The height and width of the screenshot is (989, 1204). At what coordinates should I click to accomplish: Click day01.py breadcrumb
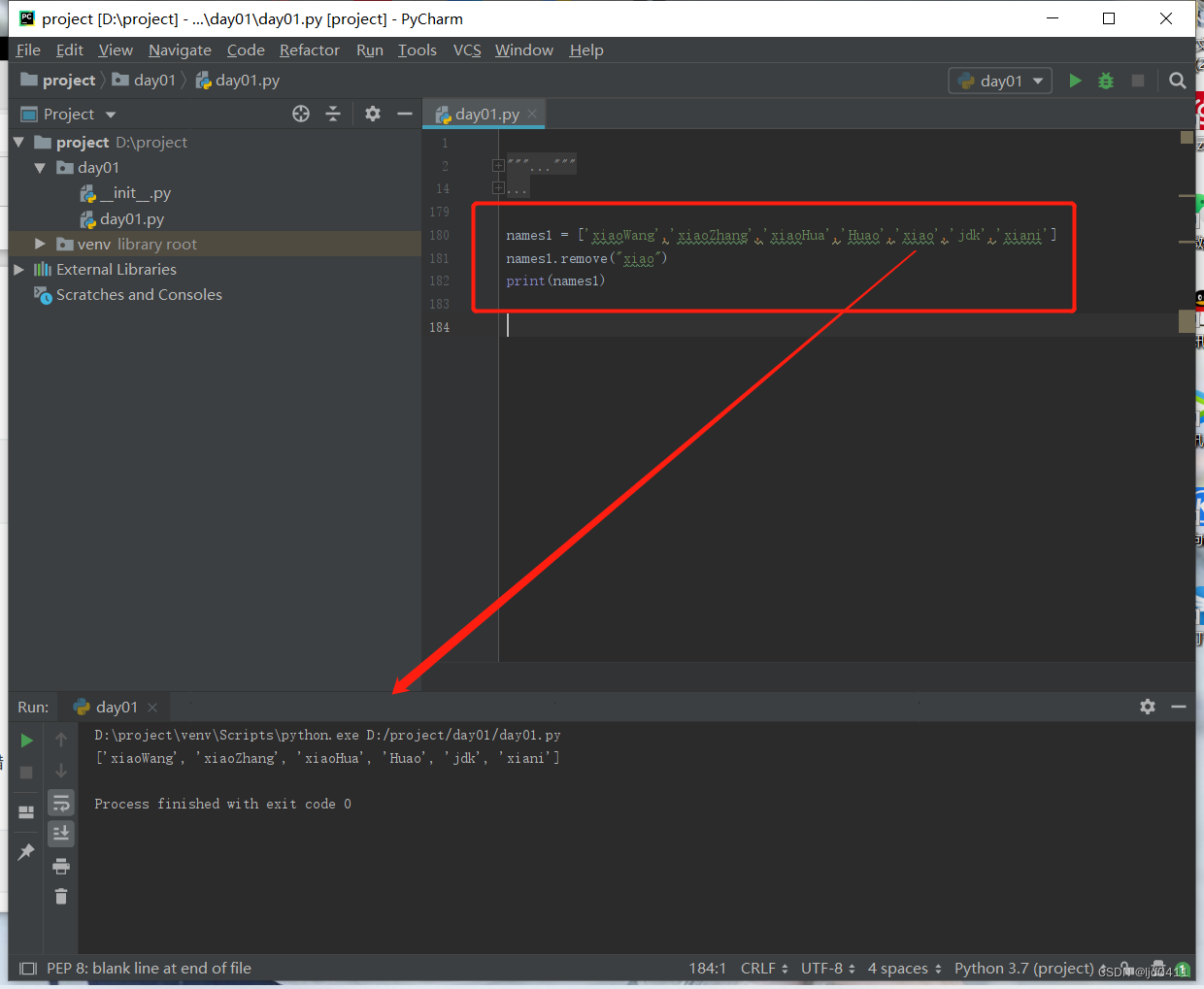click(238, 80)
